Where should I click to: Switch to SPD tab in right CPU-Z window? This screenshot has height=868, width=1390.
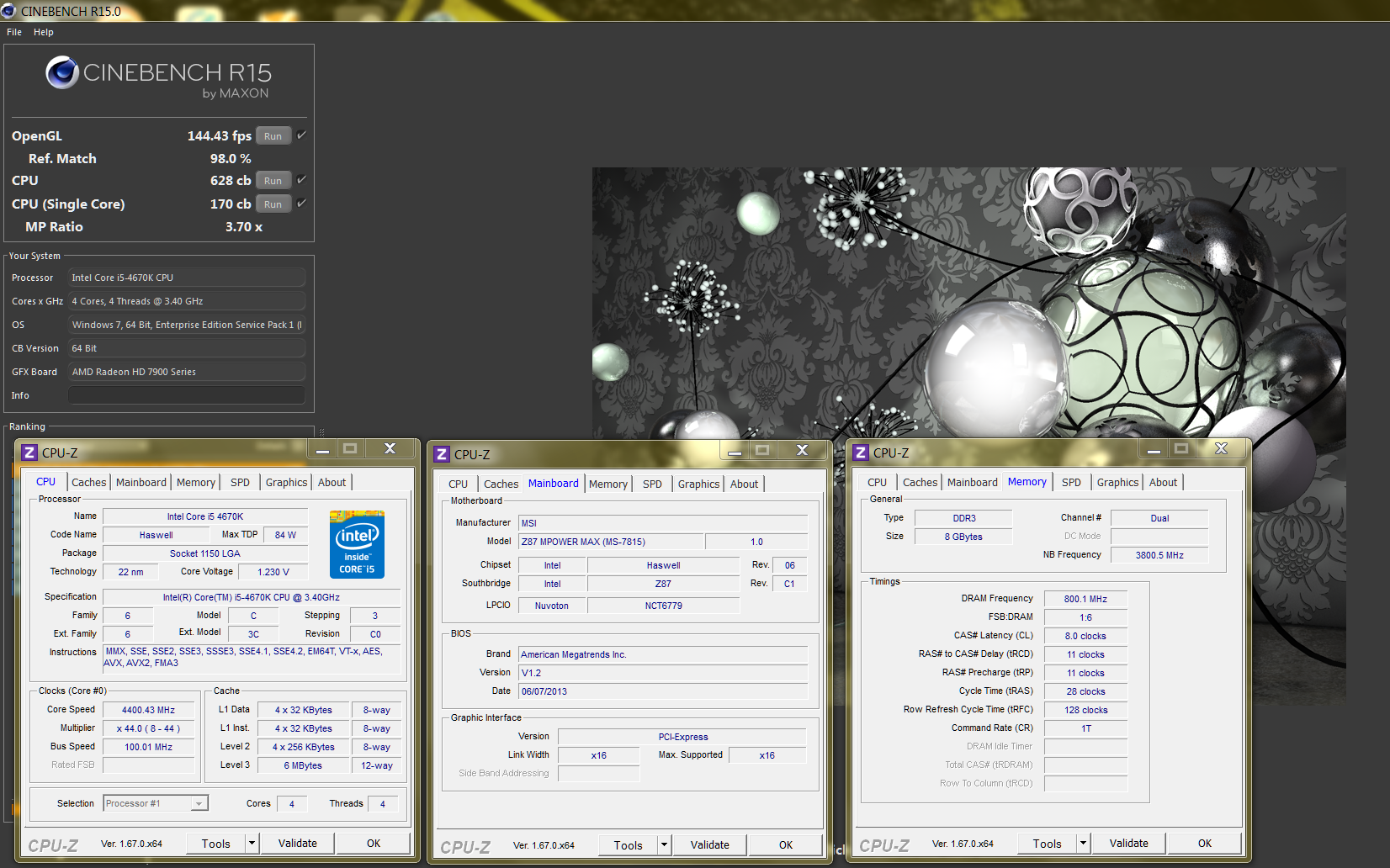(1071, 482)
